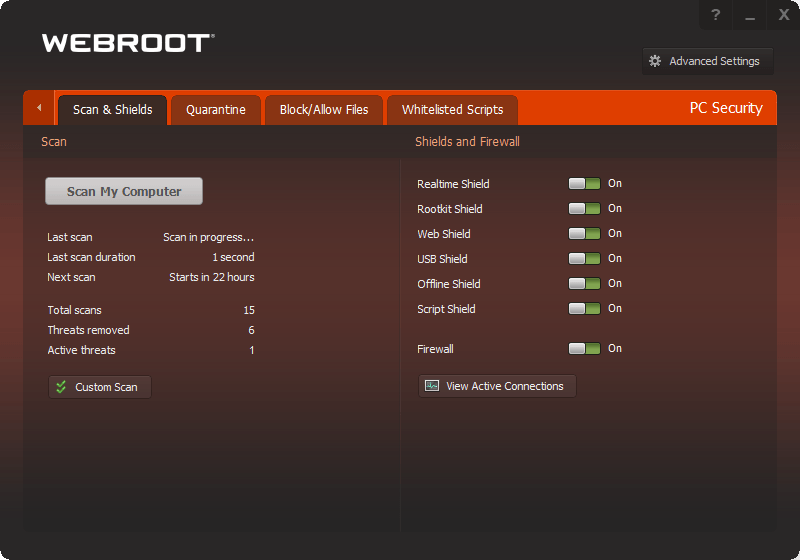Open View Active Connections
The image size is (800, 560).
coord(497,386)
